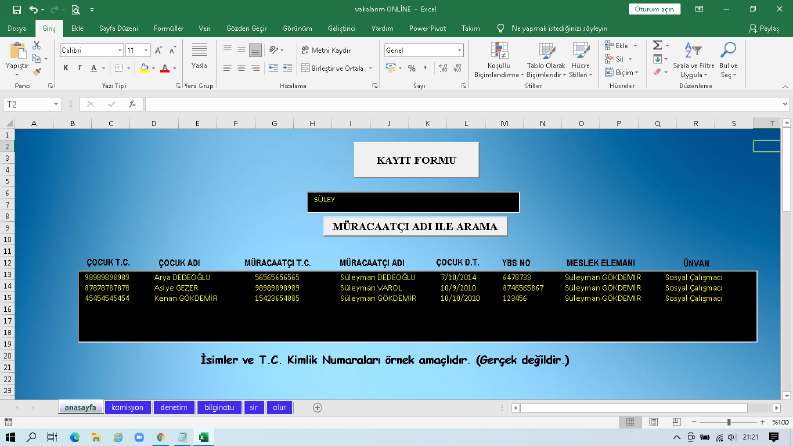Toggle align right button
793x446 pixels.
[255, 68]
